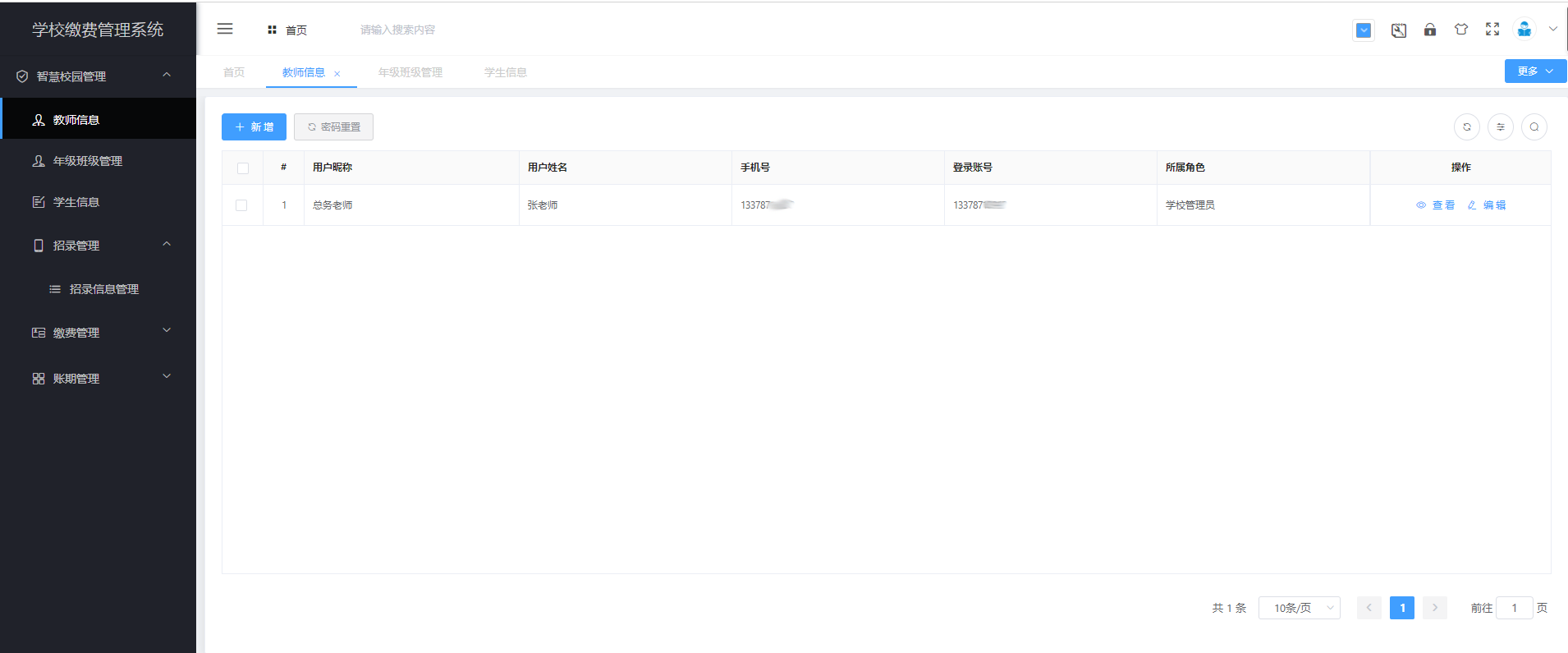Viewport: 1568px width, 653px height.
Task: Open the theme shirt icon
Action: click(x=1460, y=30)
